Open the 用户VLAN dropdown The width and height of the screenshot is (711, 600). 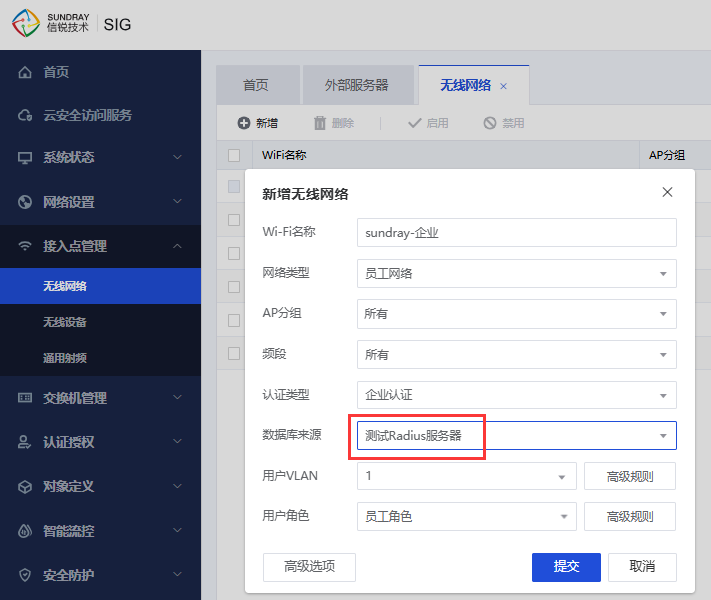coord(467,476)
